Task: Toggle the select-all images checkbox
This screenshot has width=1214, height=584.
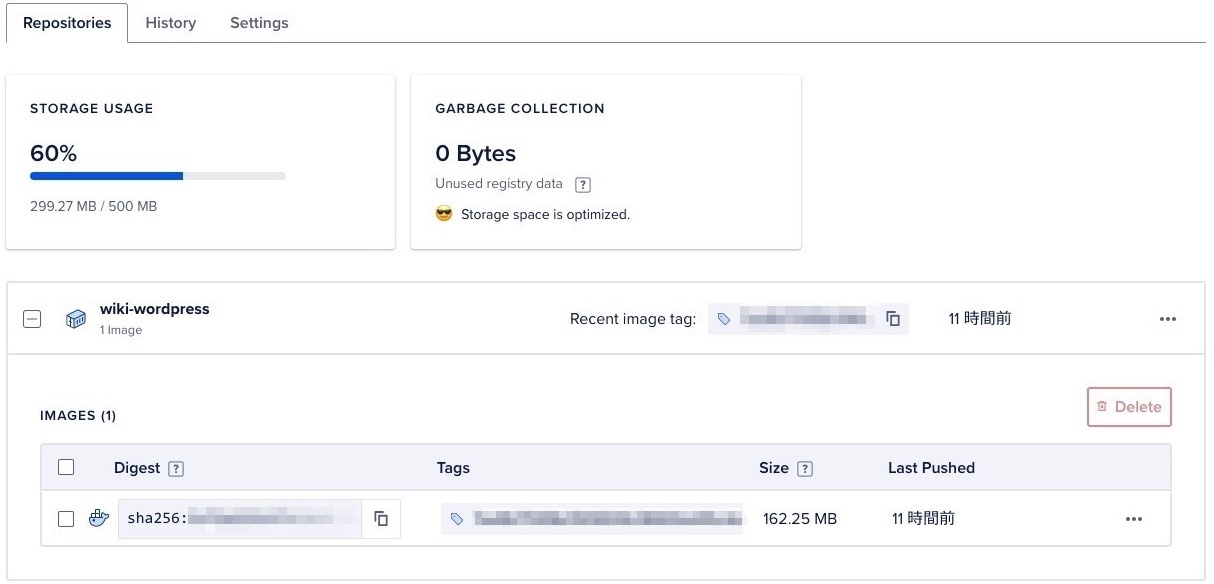Action: tap(66, 467)
